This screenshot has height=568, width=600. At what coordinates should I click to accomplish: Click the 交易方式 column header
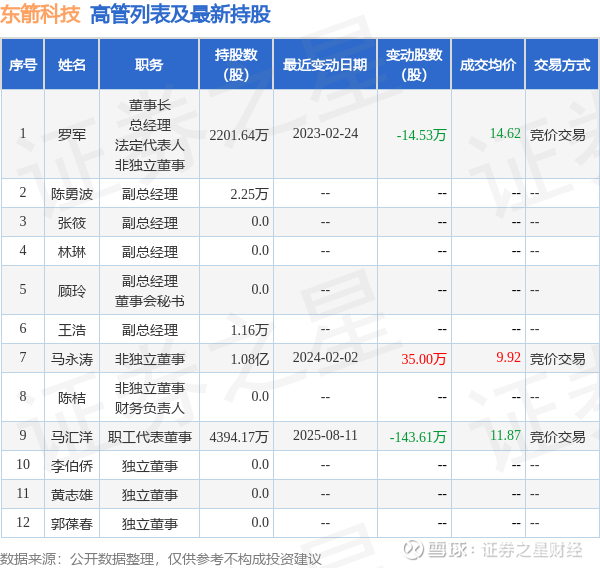[x=562, y=64]
